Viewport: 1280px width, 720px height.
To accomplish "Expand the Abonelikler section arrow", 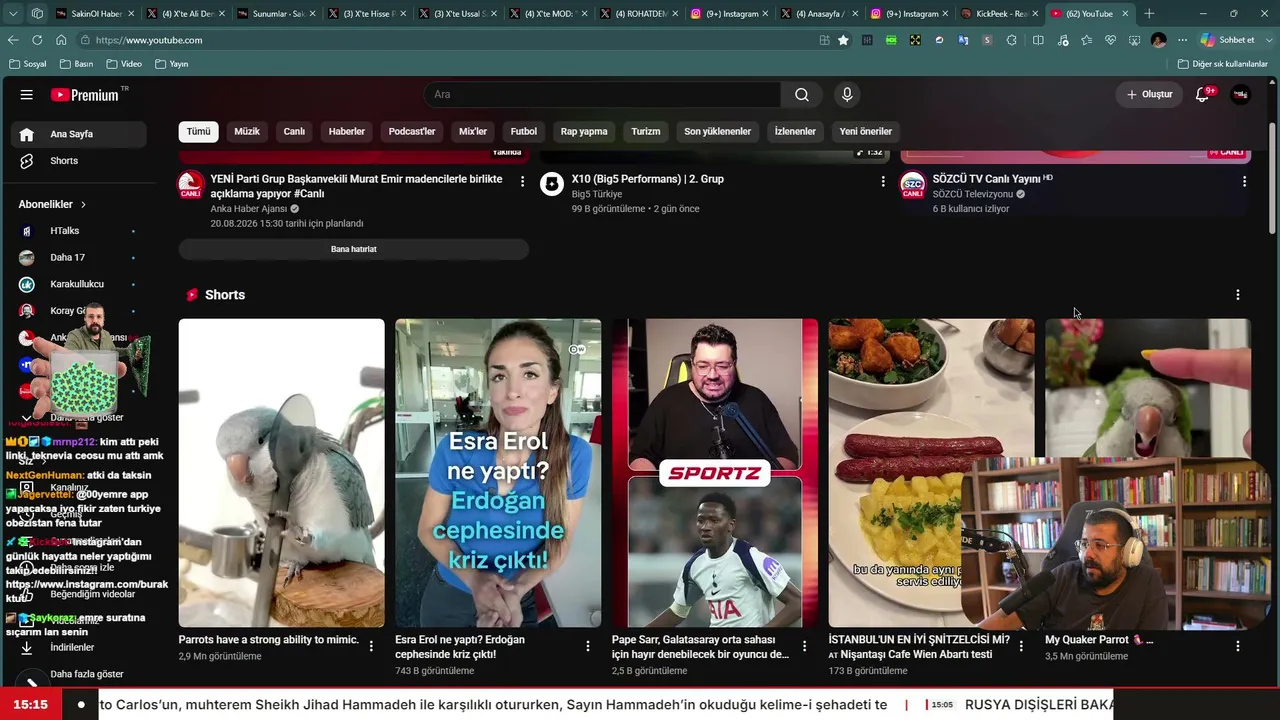I will click(x=83, y=204).
